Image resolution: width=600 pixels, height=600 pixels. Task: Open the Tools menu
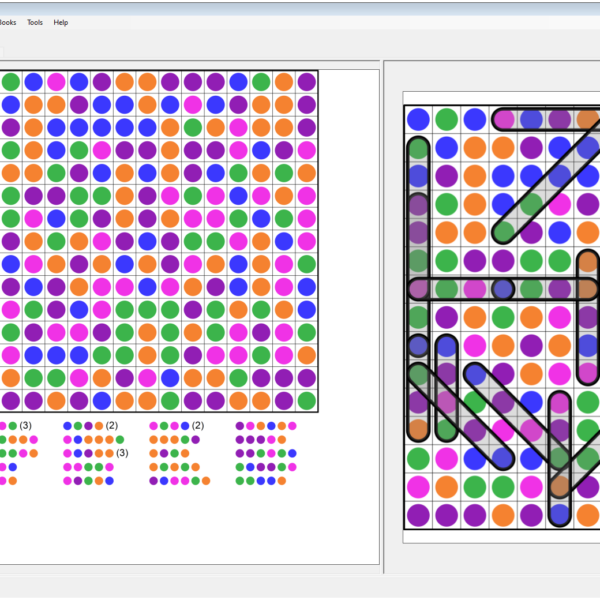35,22
